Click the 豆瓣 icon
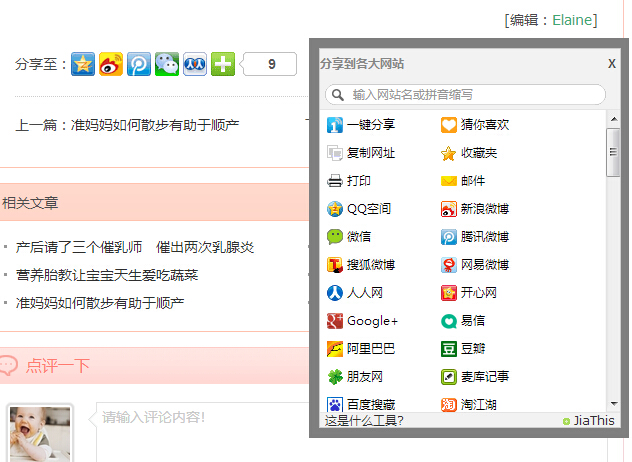Viewport: 632px width, 462px height. pyautogui.click(x=449, y=349)
